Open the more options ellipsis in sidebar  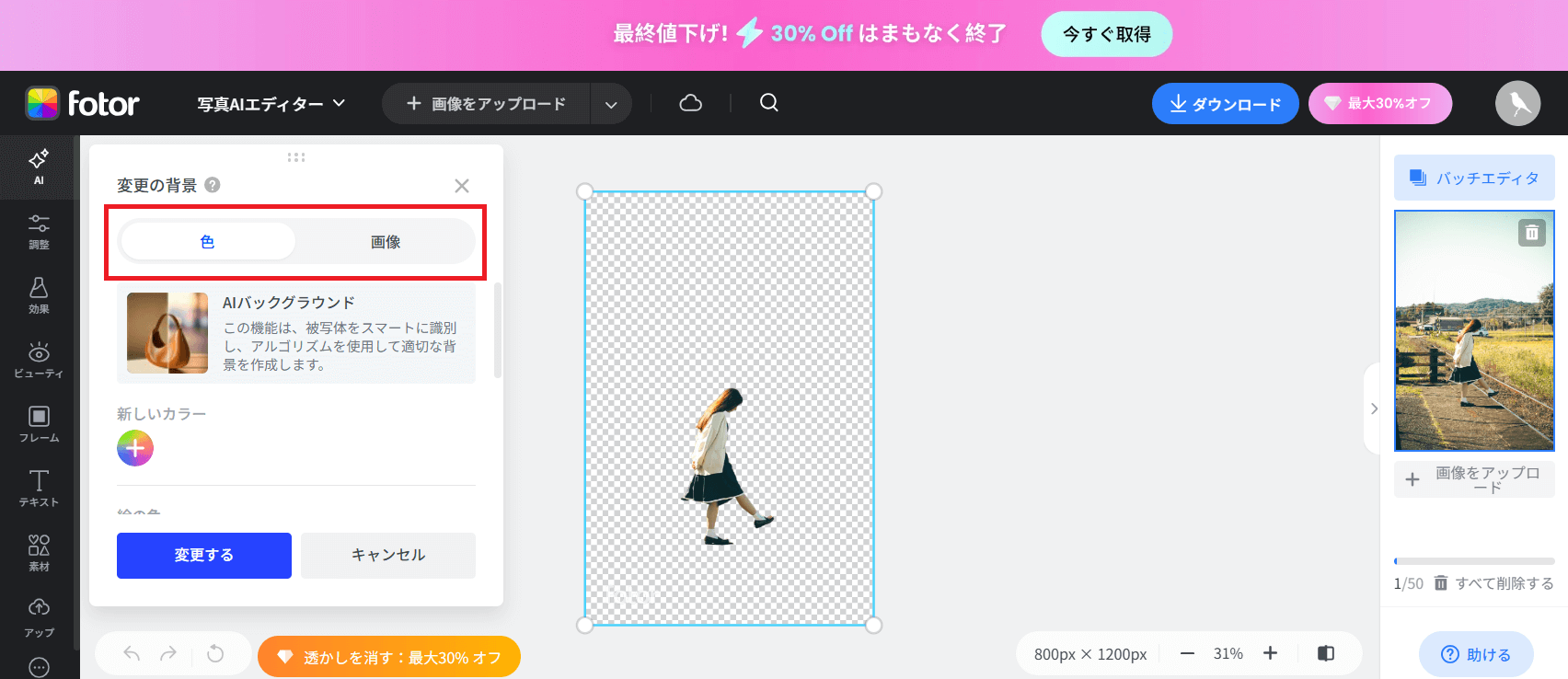(39, 667)
